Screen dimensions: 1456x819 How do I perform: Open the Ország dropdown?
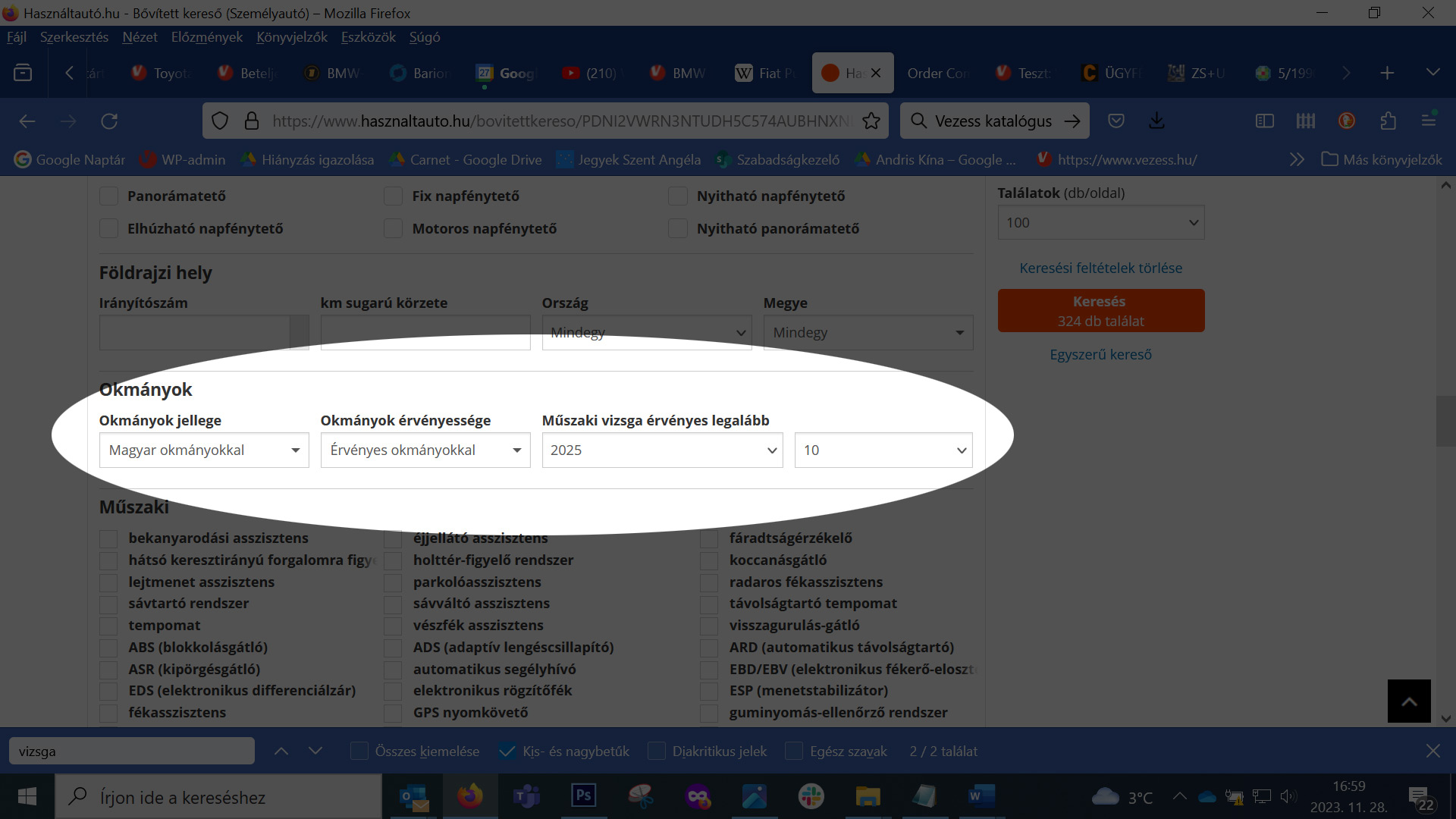point(647,332)
